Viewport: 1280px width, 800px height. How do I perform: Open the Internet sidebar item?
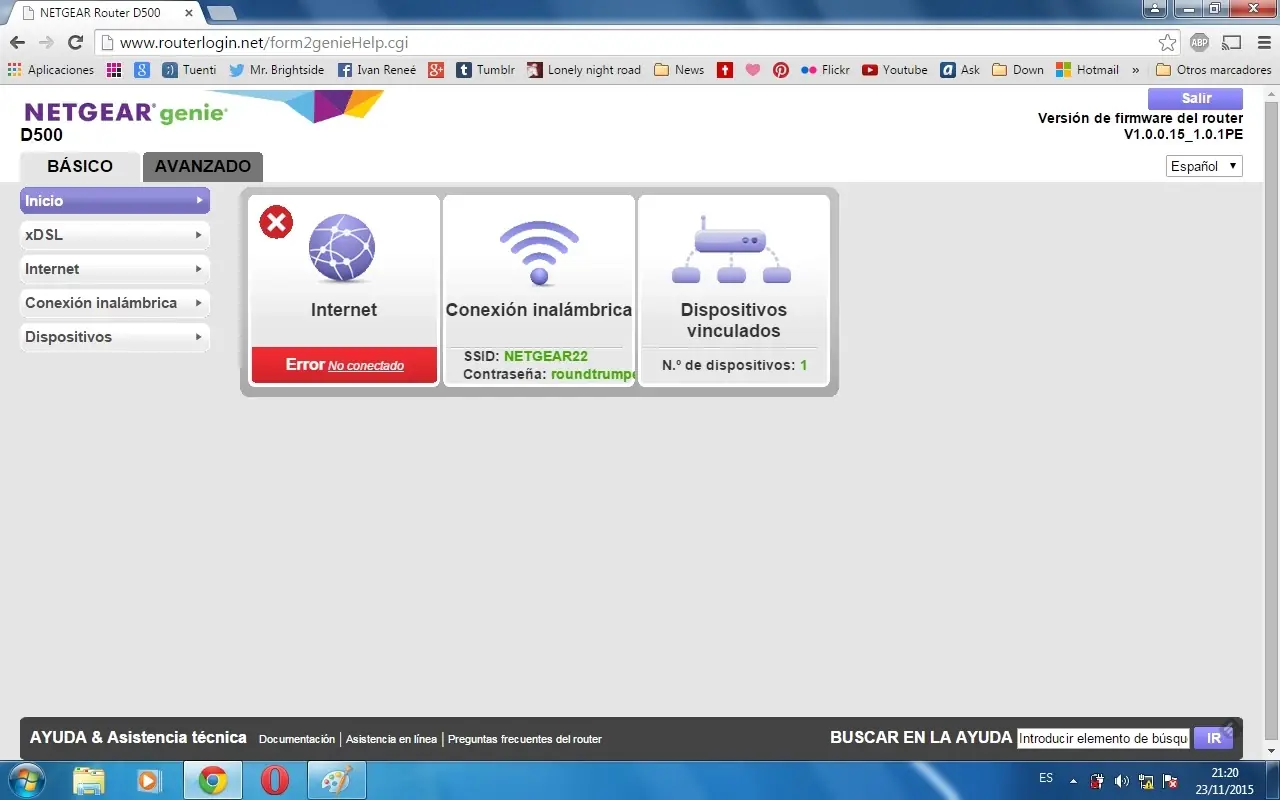[115, 269]
